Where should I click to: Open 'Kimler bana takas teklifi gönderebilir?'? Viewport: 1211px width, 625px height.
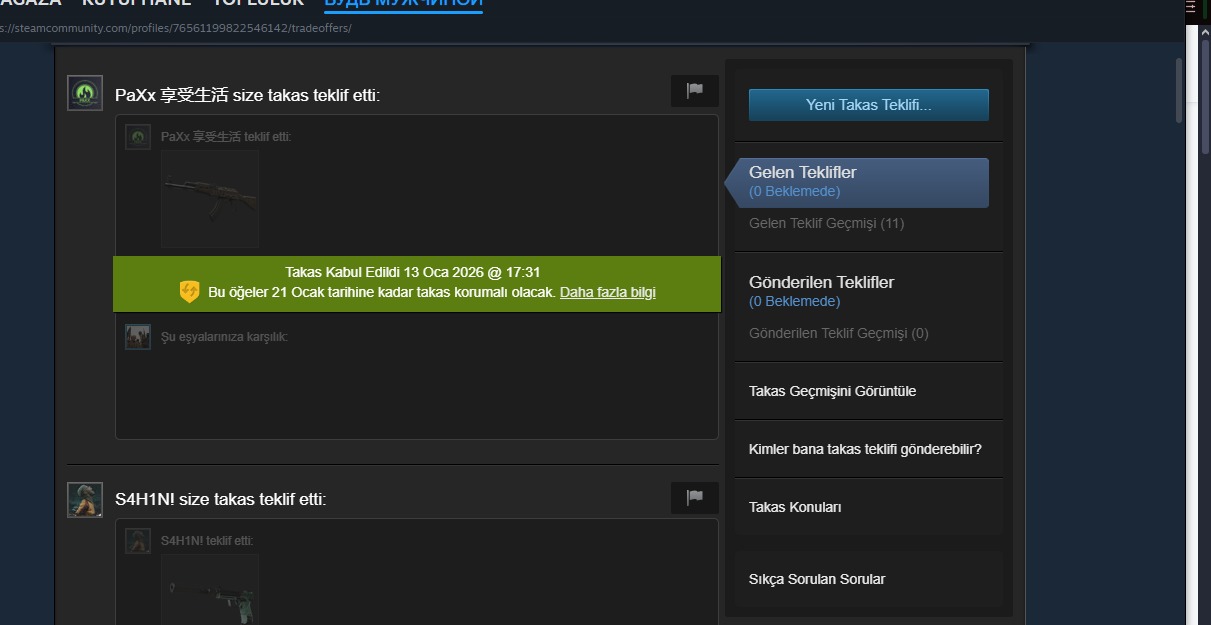[x=865, y=449]
